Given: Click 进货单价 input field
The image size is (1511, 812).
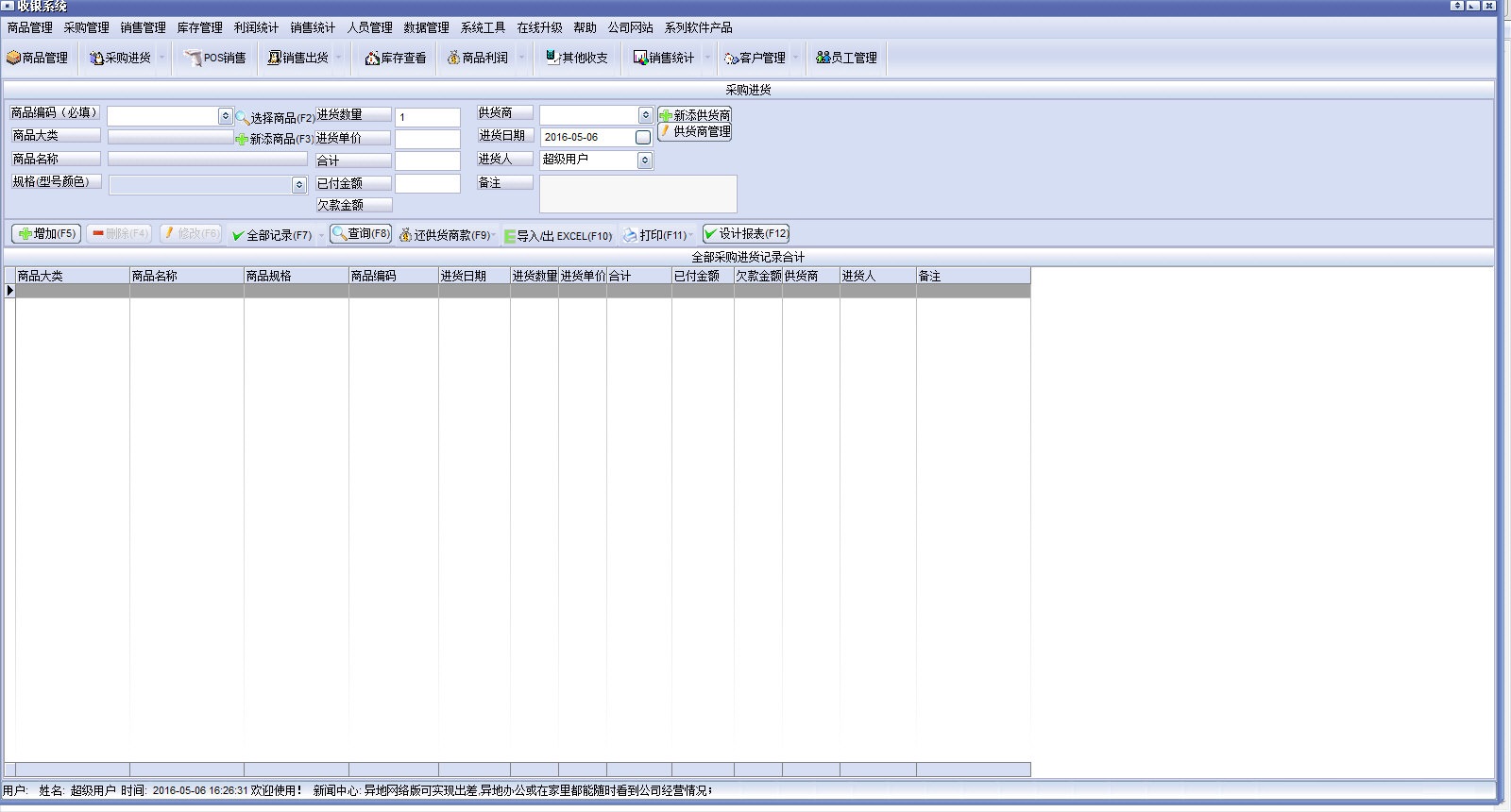Looking at the screenshot, I should point(428,140).
